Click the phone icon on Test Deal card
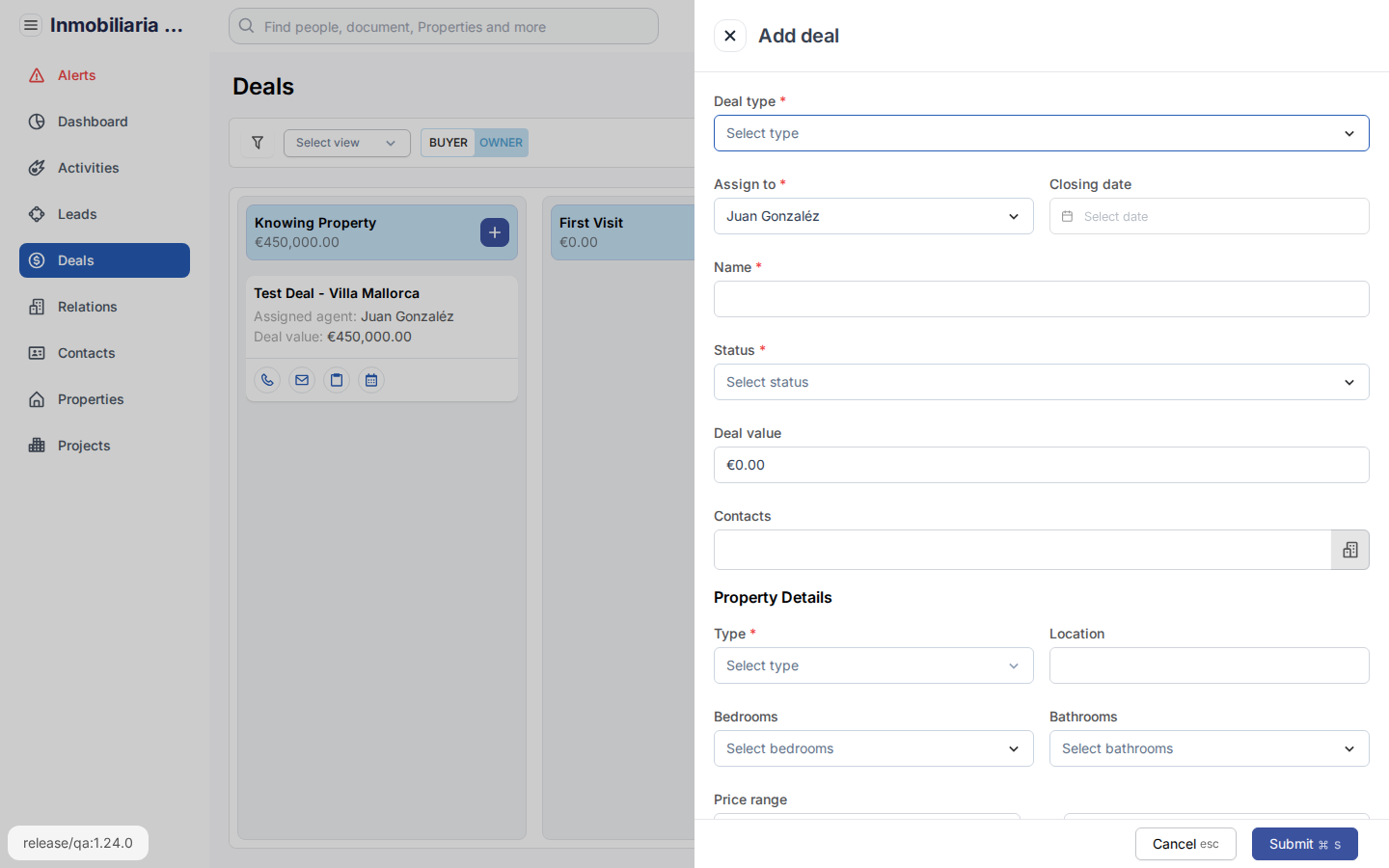1389x868 pixels. point(267,380)
